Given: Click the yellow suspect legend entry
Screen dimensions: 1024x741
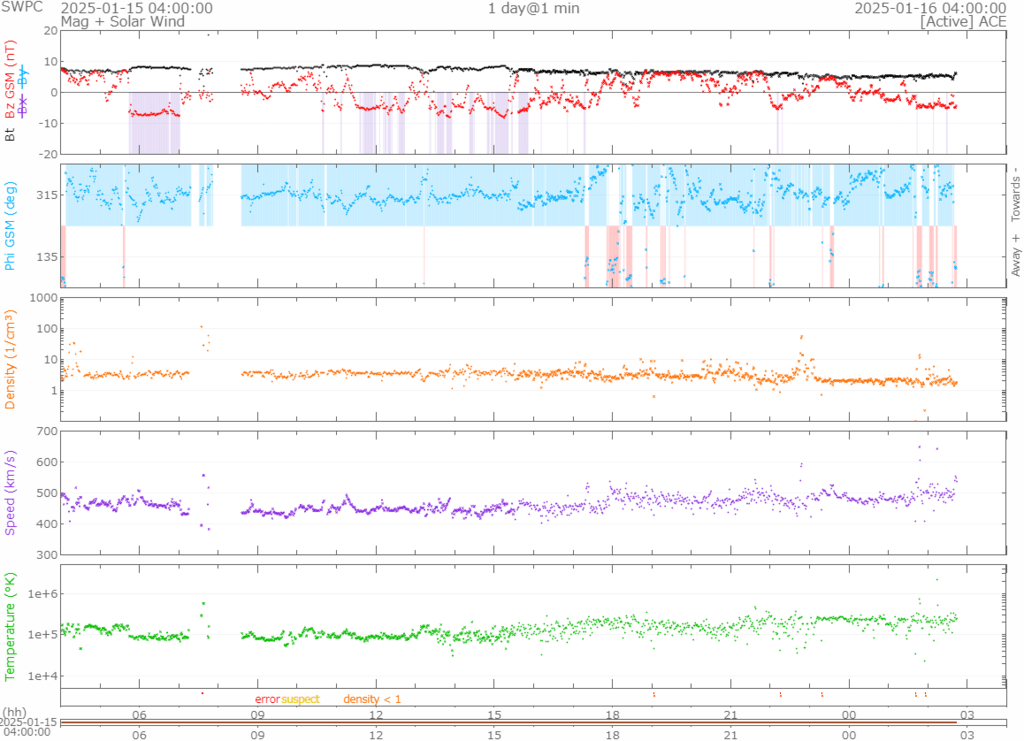Looking at the screenshot, I should coord(300,699).
